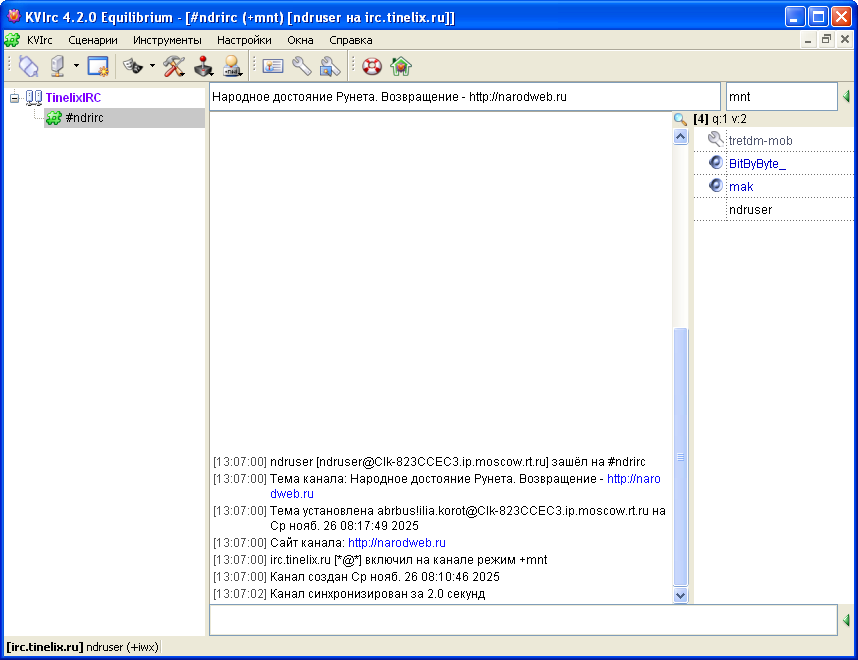The height and width of the screenshot is (660, 858).
Task: Click the red lifebuoy help icon
Action: click(372, 67)
